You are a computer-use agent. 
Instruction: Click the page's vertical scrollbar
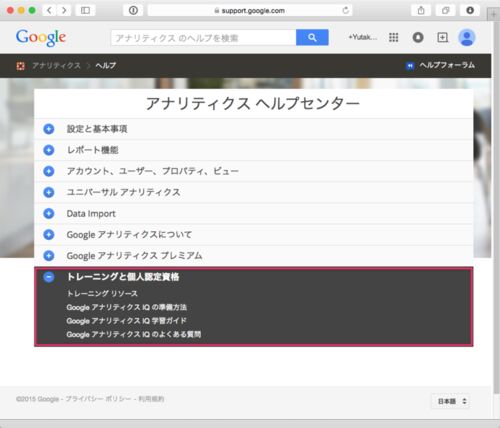(x=496, y=207)
